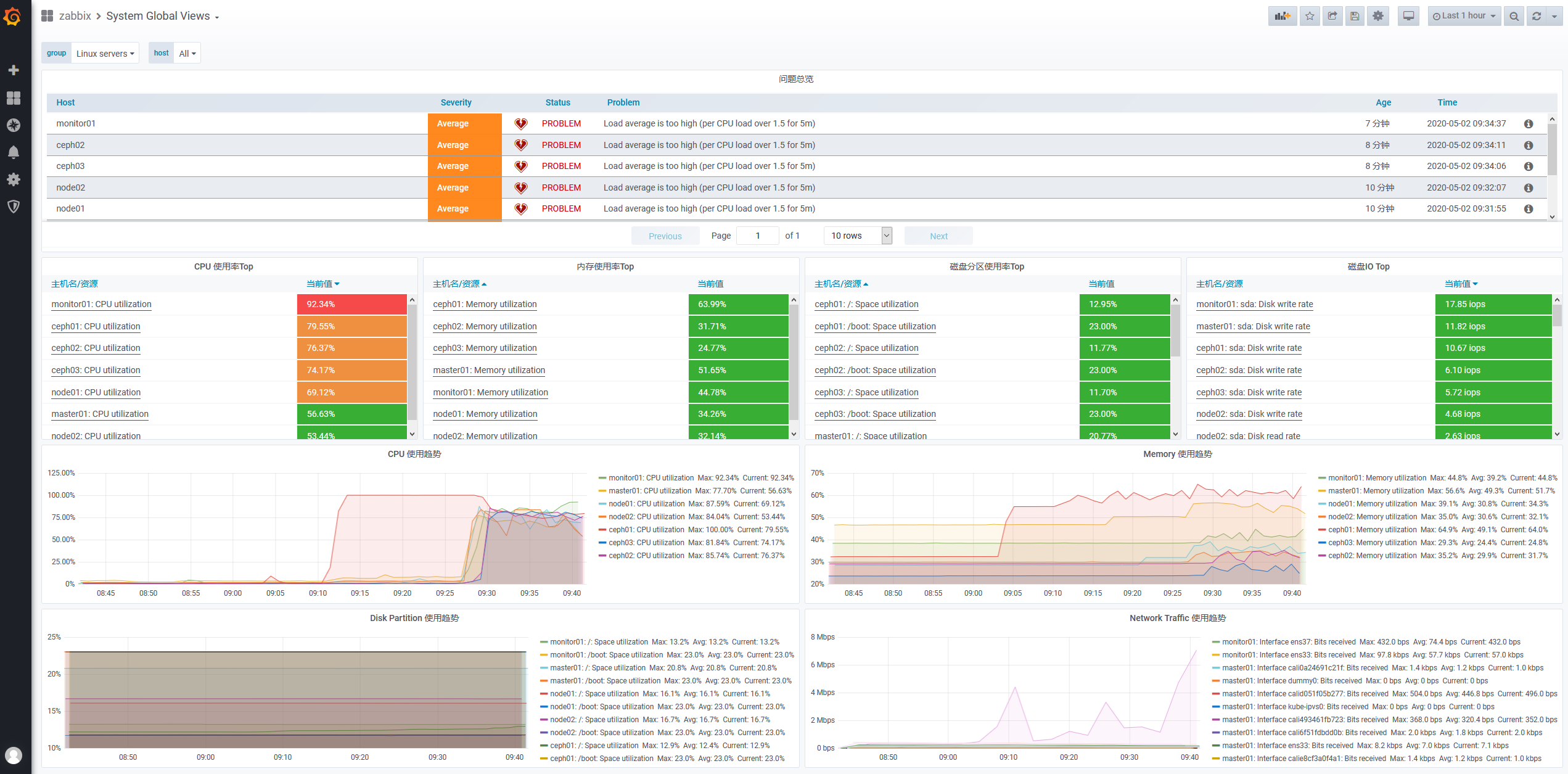The width and height of the screenshot is (1568, 774).
Task: Star this dashboard as favorite
Action: click(x=1310, y=16)
